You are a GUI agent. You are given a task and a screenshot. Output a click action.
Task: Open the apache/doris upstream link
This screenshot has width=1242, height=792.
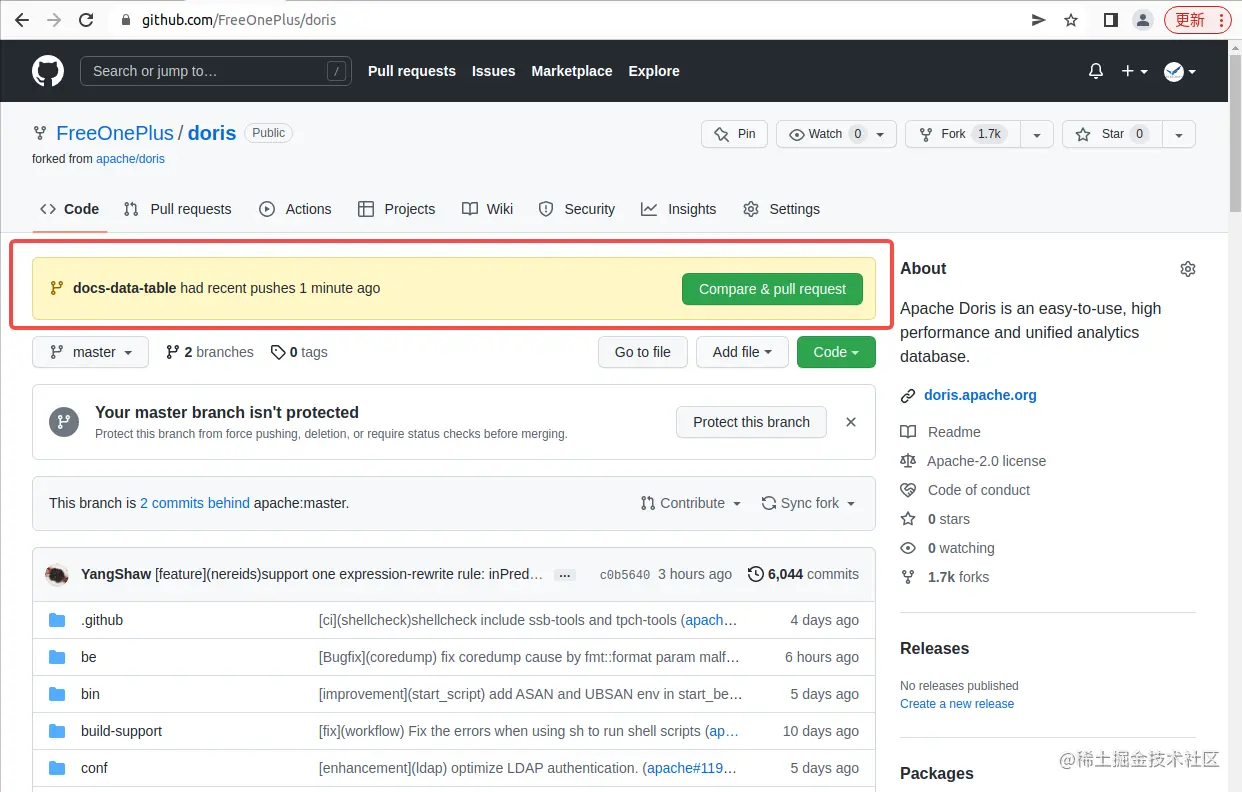130,159
